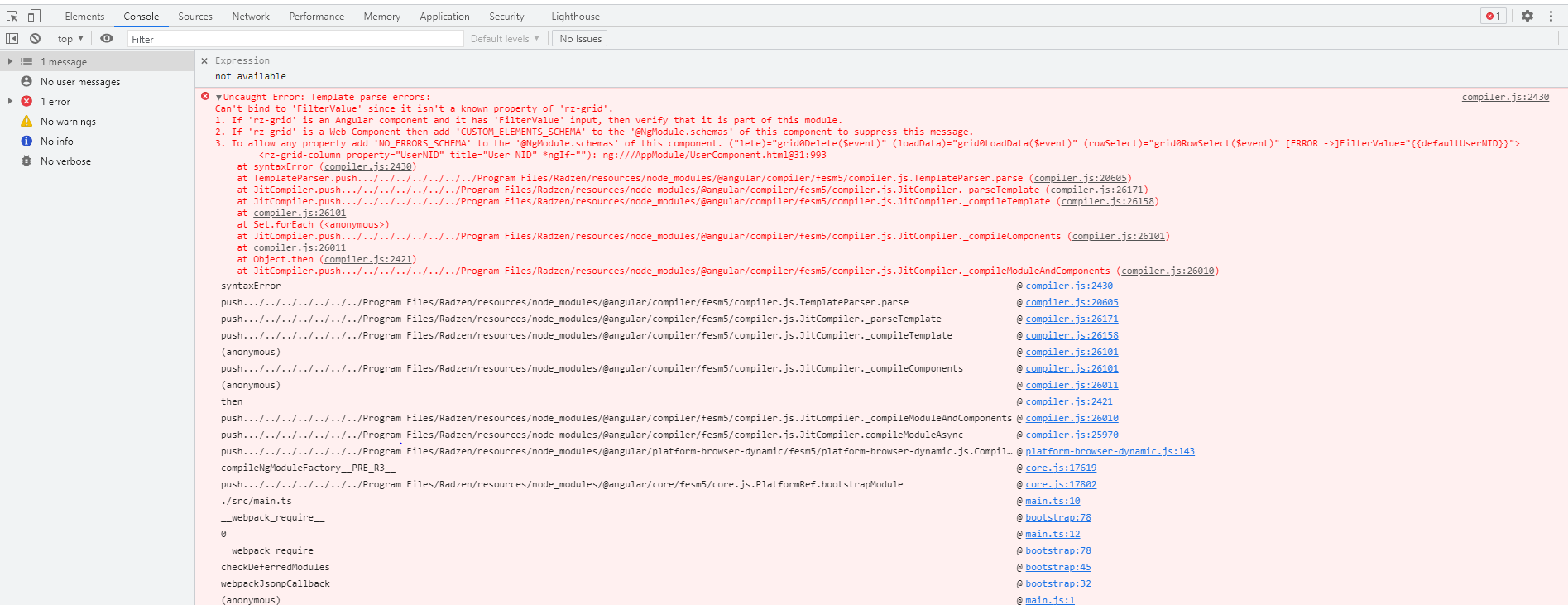This screenshot has height=605, width=1568.
Task: Click the red error count badge
Action: tap(1493, 16)
